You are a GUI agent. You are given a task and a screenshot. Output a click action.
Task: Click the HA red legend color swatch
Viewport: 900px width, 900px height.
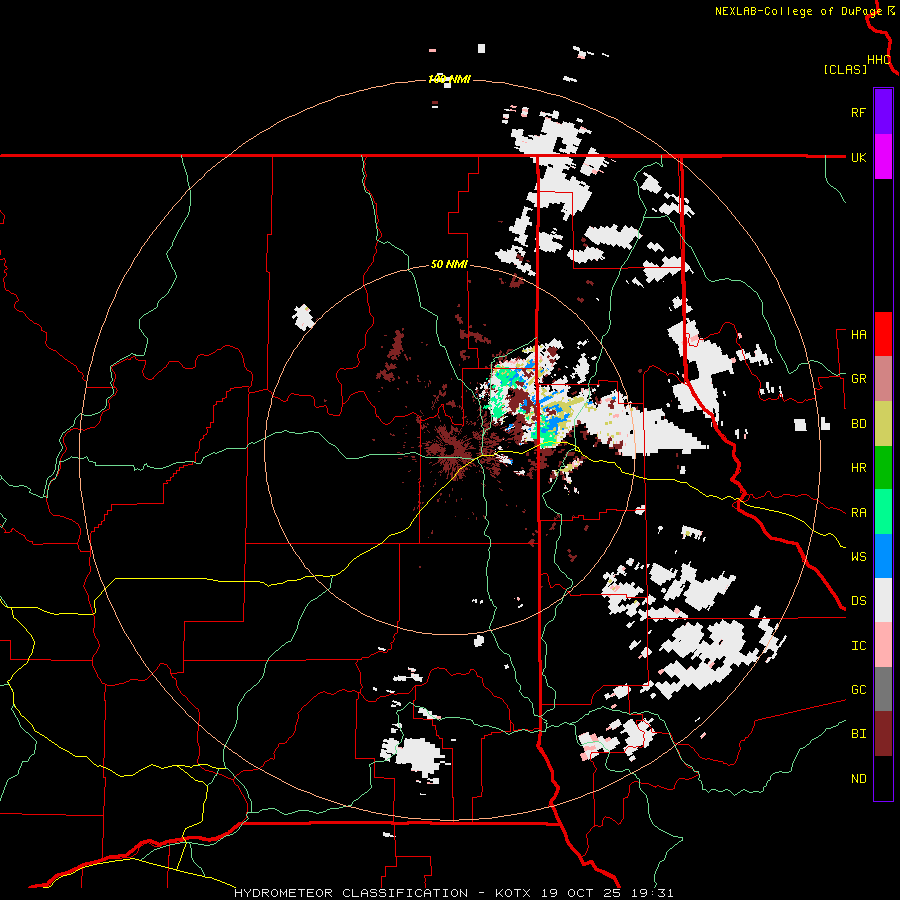(883, 334)
